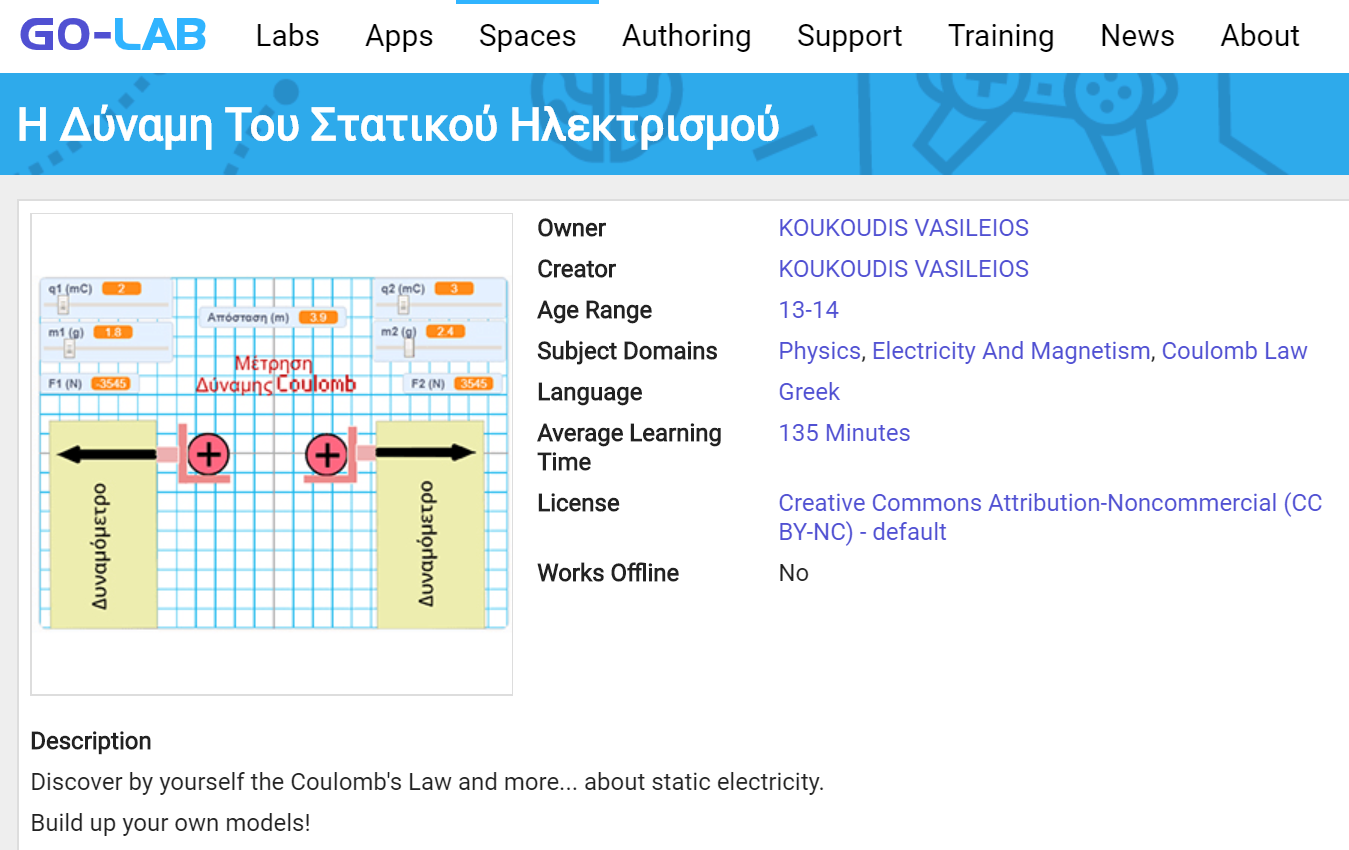Open the Authoring menu

686,36
